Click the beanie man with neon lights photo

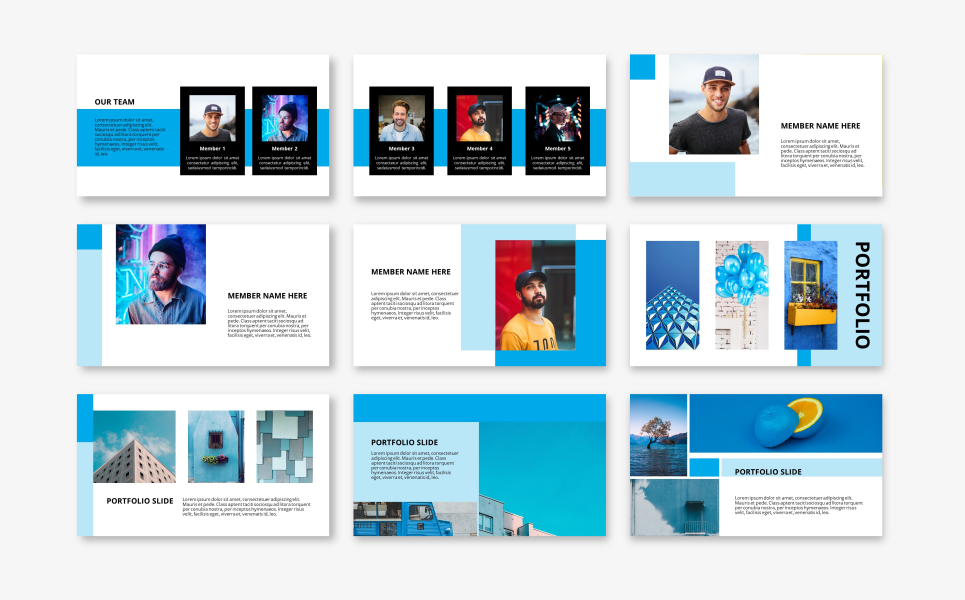click(160, 274)
